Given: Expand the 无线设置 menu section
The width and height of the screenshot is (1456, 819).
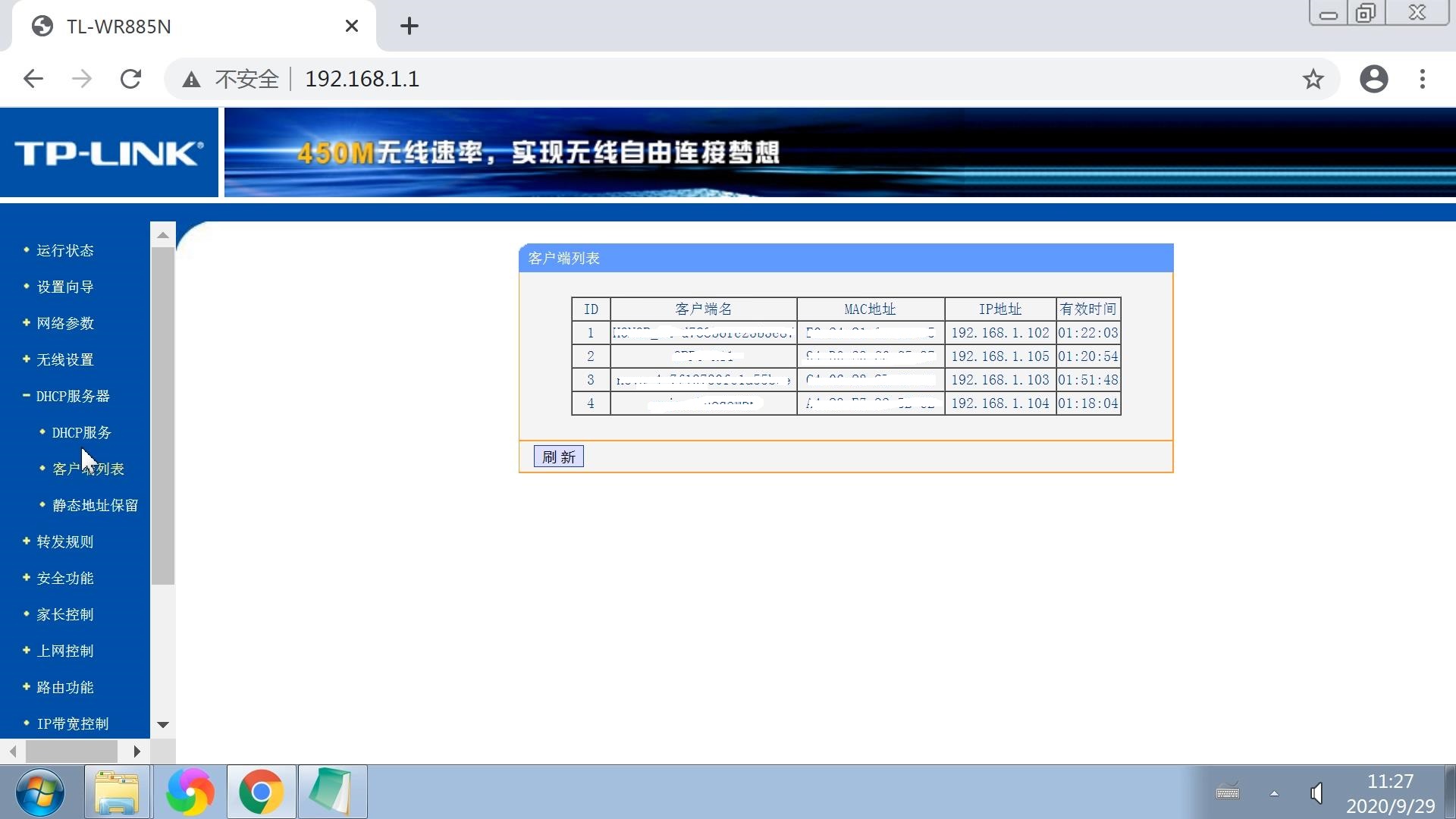Looking at the screenshot, I should 64,359.
